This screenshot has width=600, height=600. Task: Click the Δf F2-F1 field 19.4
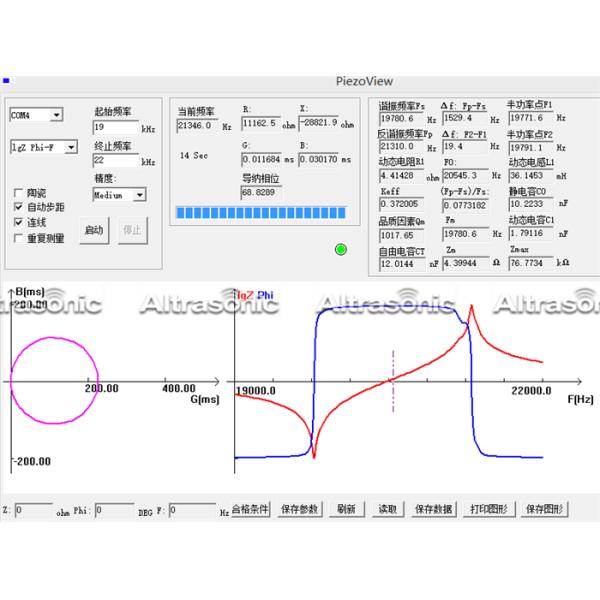click(465, 147)
